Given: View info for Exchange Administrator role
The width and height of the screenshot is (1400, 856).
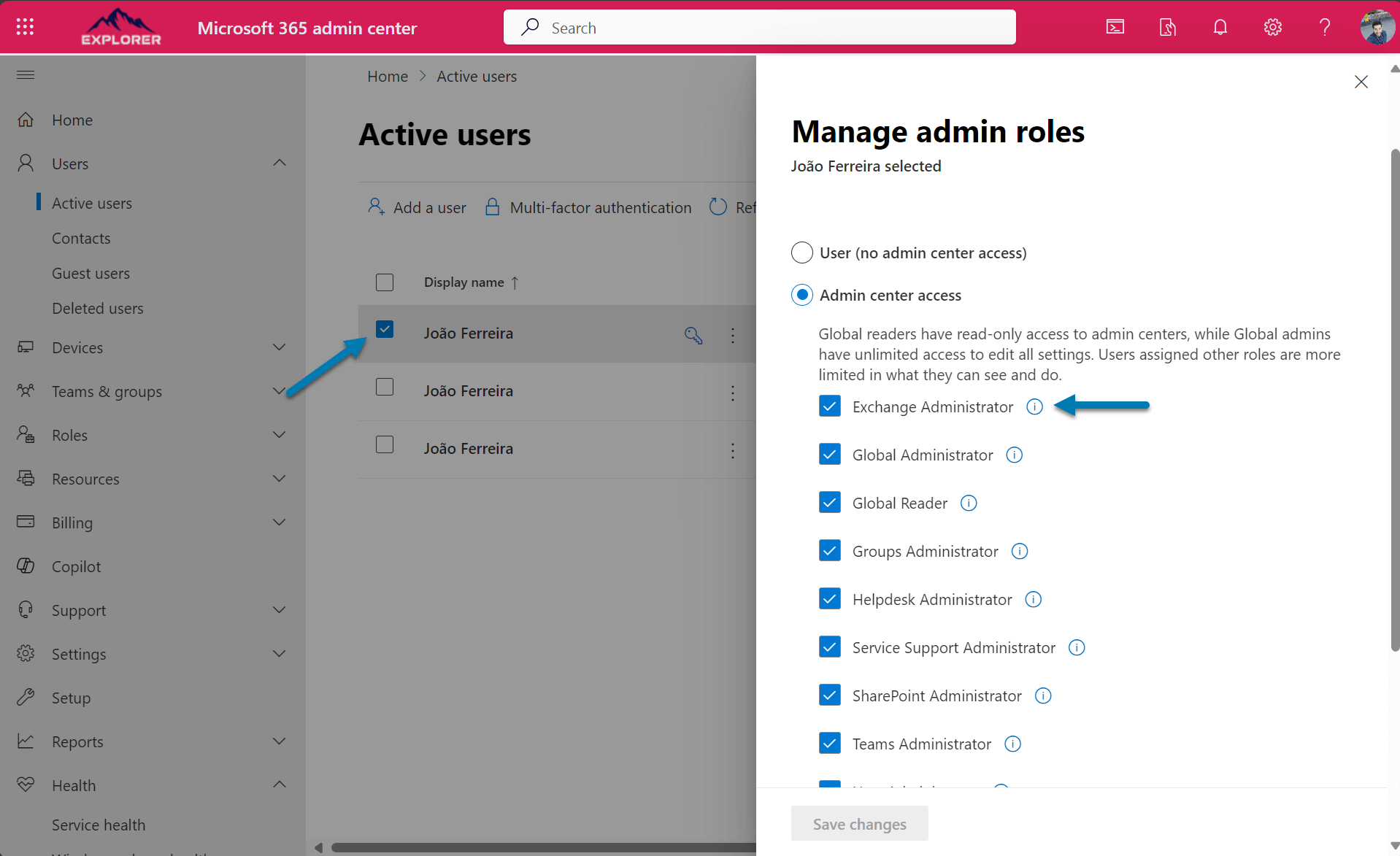Looking at the screenshot, I should click(1034, 406).
